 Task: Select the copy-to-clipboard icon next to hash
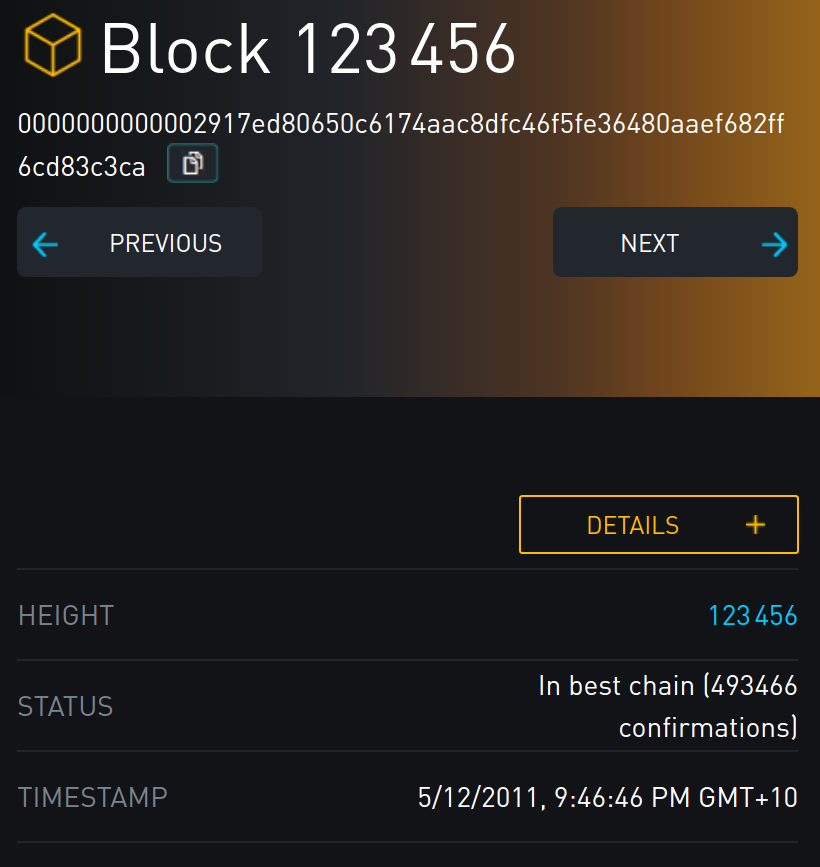[x=192, y=163]
